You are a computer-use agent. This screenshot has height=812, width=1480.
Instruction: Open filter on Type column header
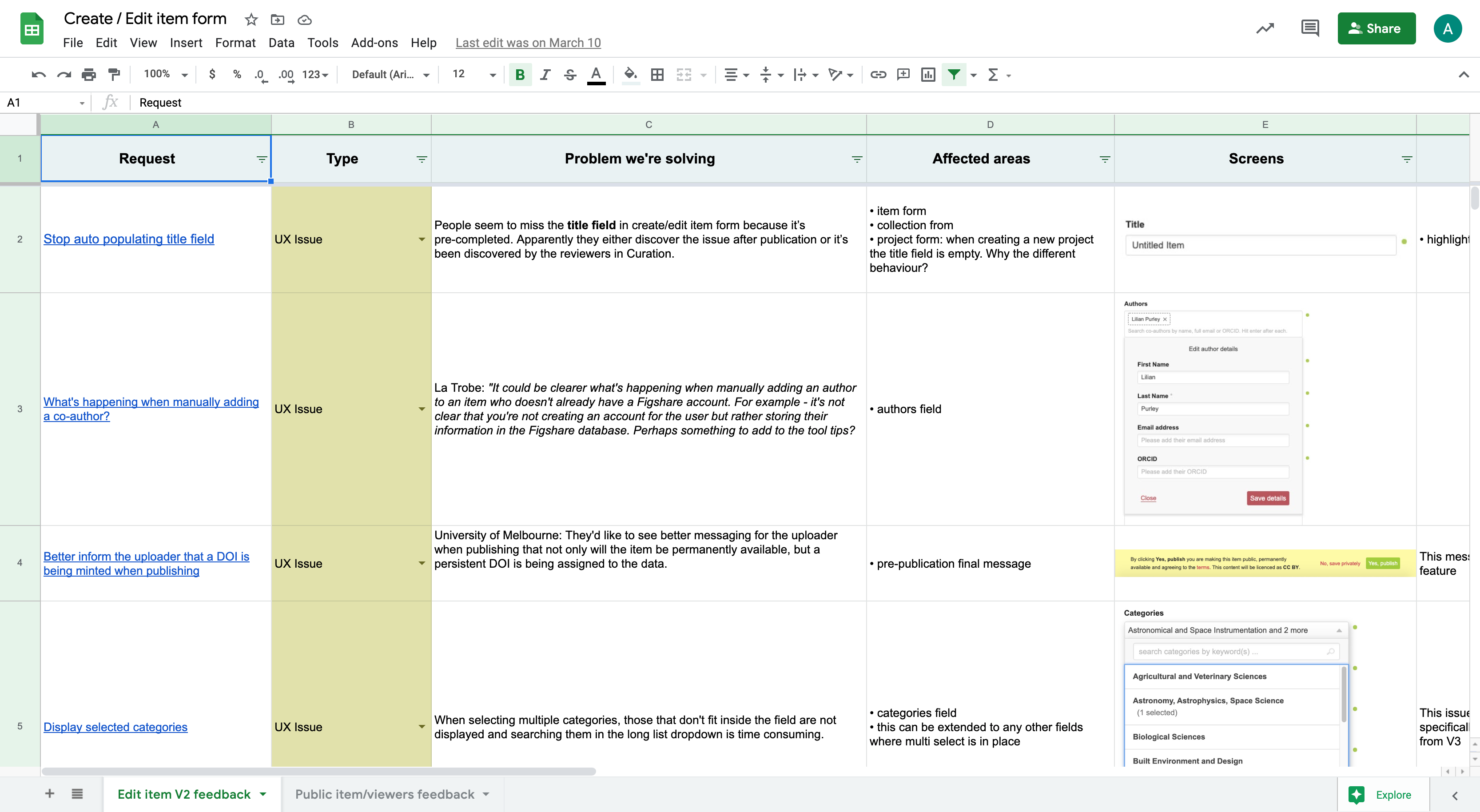pyautogui.click(x=422, y=159)
